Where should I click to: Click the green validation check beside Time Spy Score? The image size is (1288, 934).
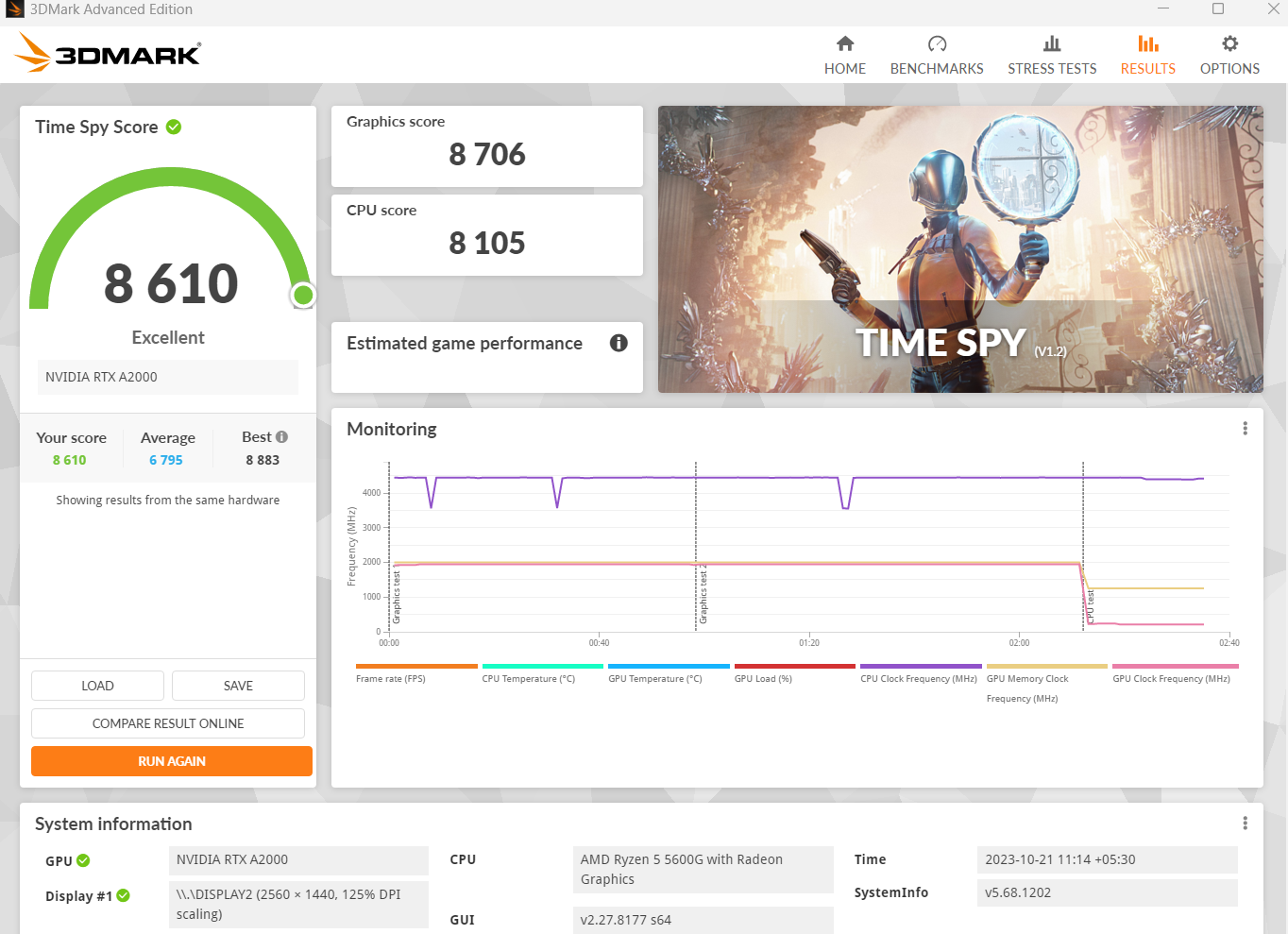174,127
